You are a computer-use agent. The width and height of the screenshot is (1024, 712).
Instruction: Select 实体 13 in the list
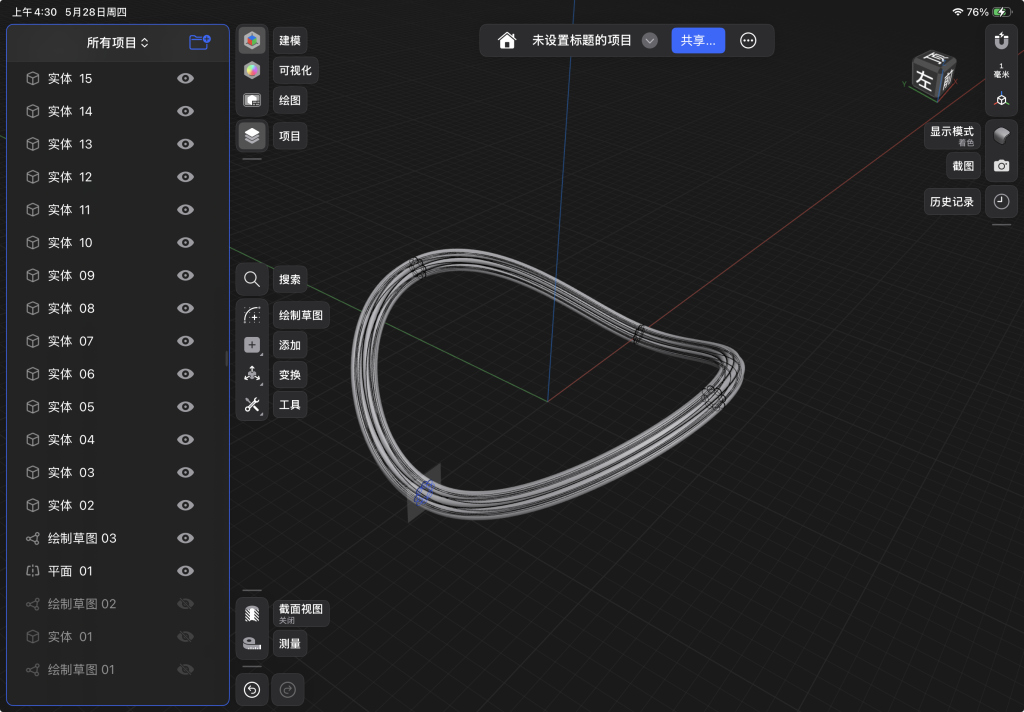pos(118,144)
